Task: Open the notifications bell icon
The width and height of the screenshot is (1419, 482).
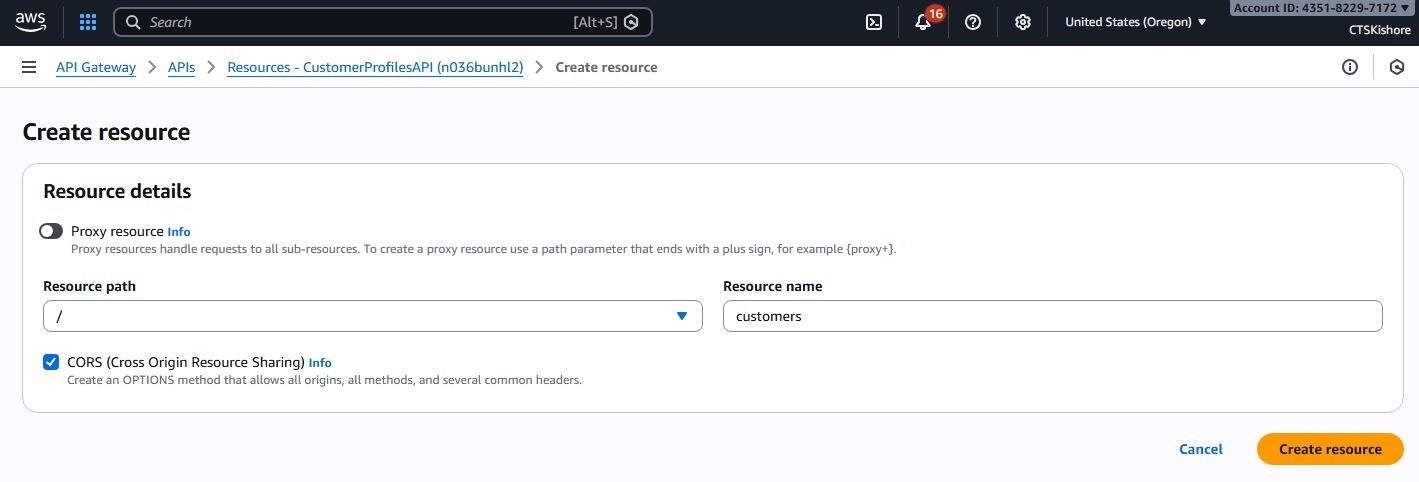Action: point(923,22)
